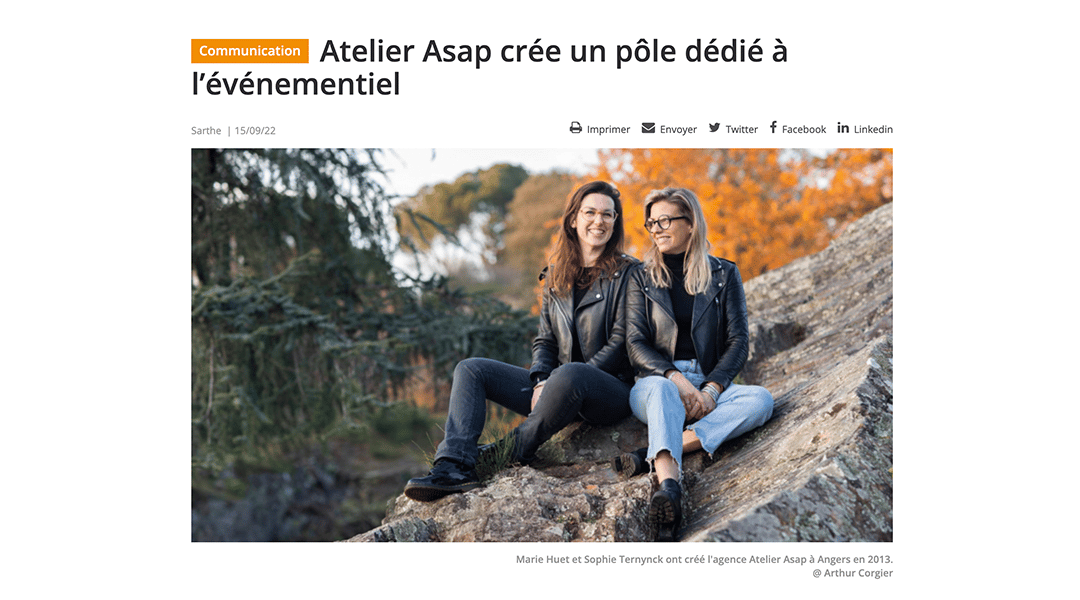
Task: Click the caption naming Marie Huet and Sophie Ternynck
Action: (x=704, y=559)
